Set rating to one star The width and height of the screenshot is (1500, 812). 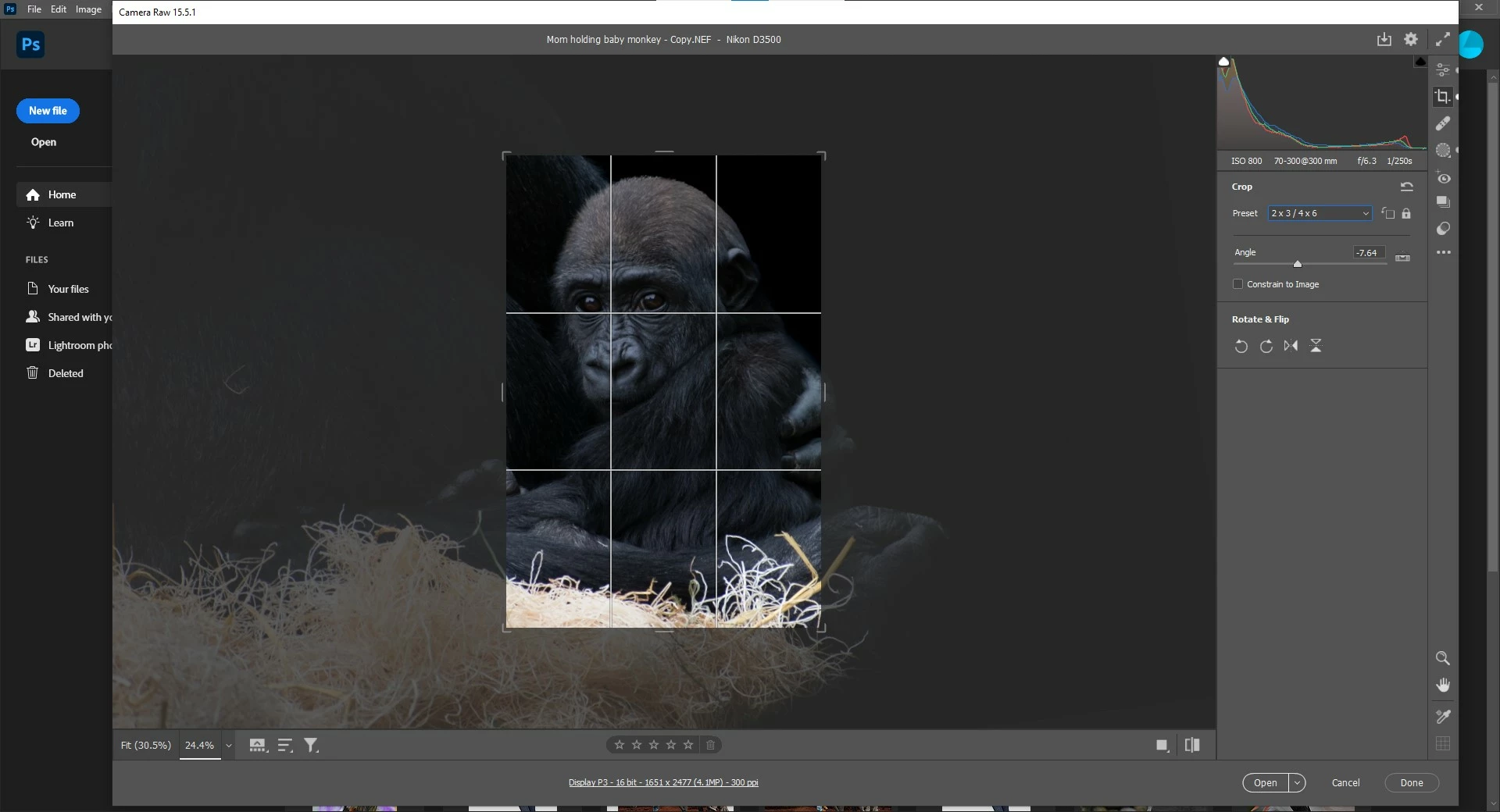point(620,745)
